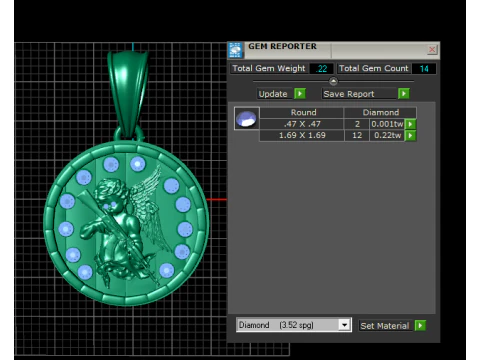Click the Round column header
The image size is (480, 360).
(x=302, y=112)
